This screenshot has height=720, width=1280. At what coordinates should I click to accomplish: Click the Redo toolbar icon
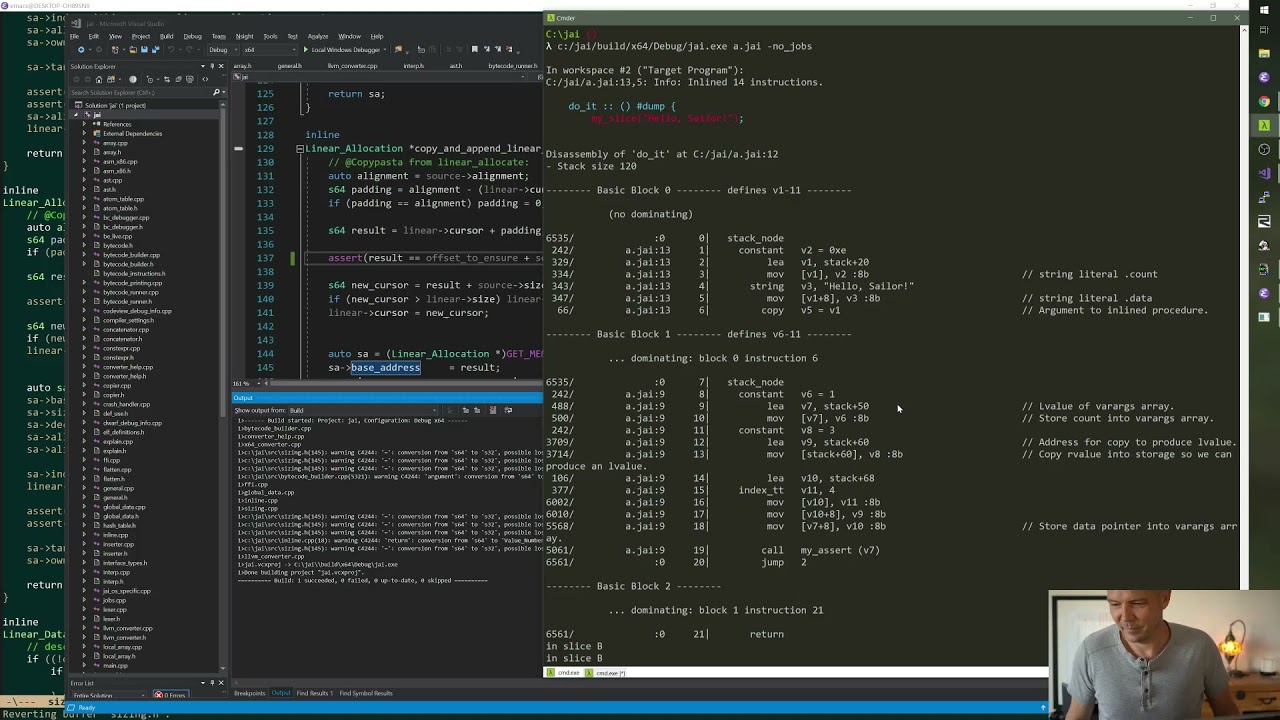189,50
